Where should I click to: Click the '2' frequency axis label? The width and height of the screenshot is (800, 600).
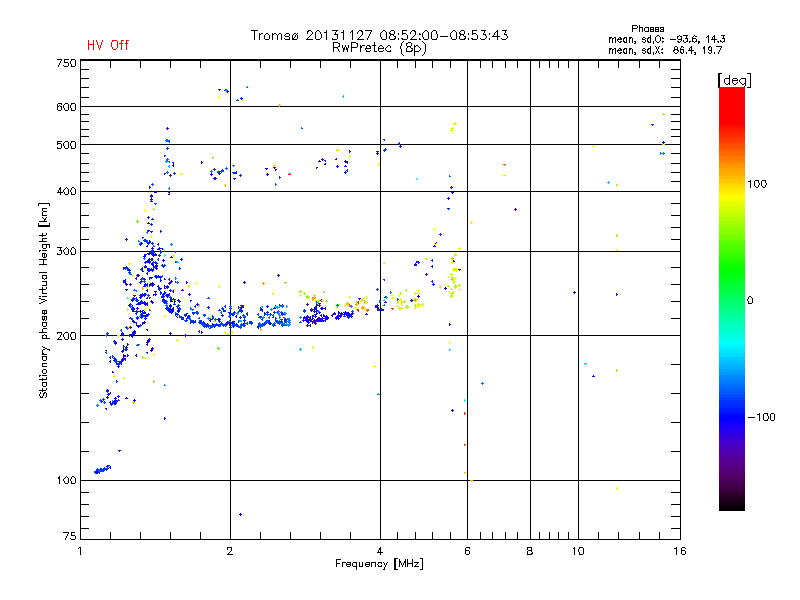coord(230,551)
